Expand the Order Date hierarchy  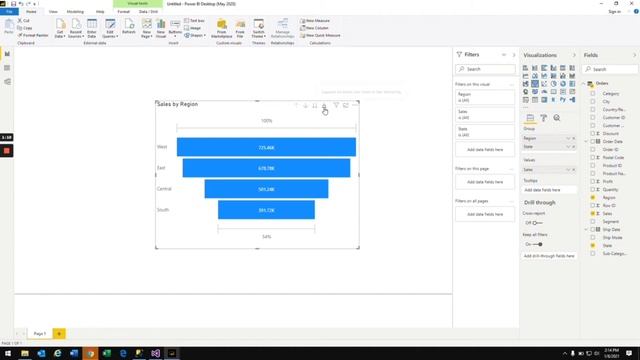click(x=587, y=142)
